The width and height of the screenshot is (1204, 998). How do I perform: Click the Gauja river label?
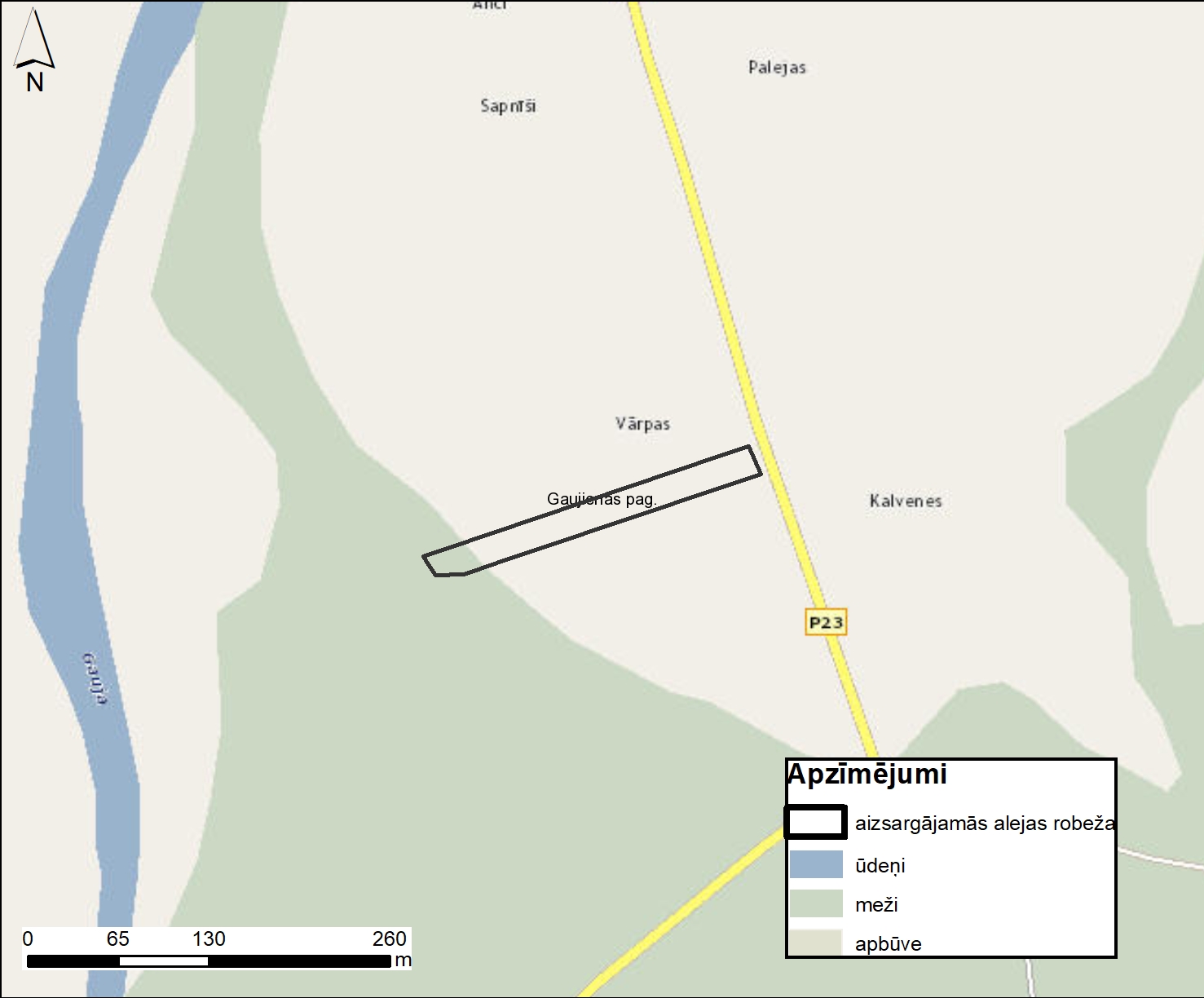click(95, 678)
